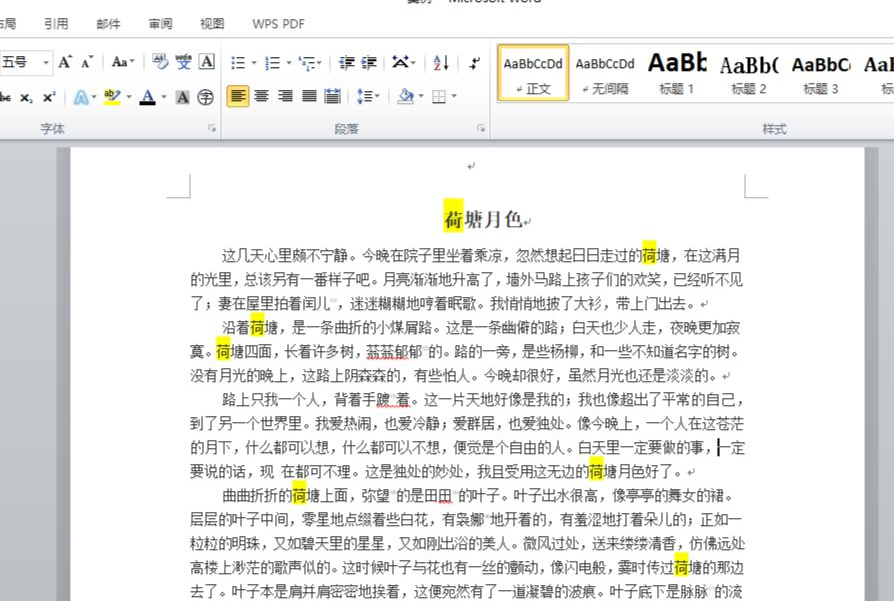
Task: Toggle strikethrough formatting
Action: pos(5,96)
